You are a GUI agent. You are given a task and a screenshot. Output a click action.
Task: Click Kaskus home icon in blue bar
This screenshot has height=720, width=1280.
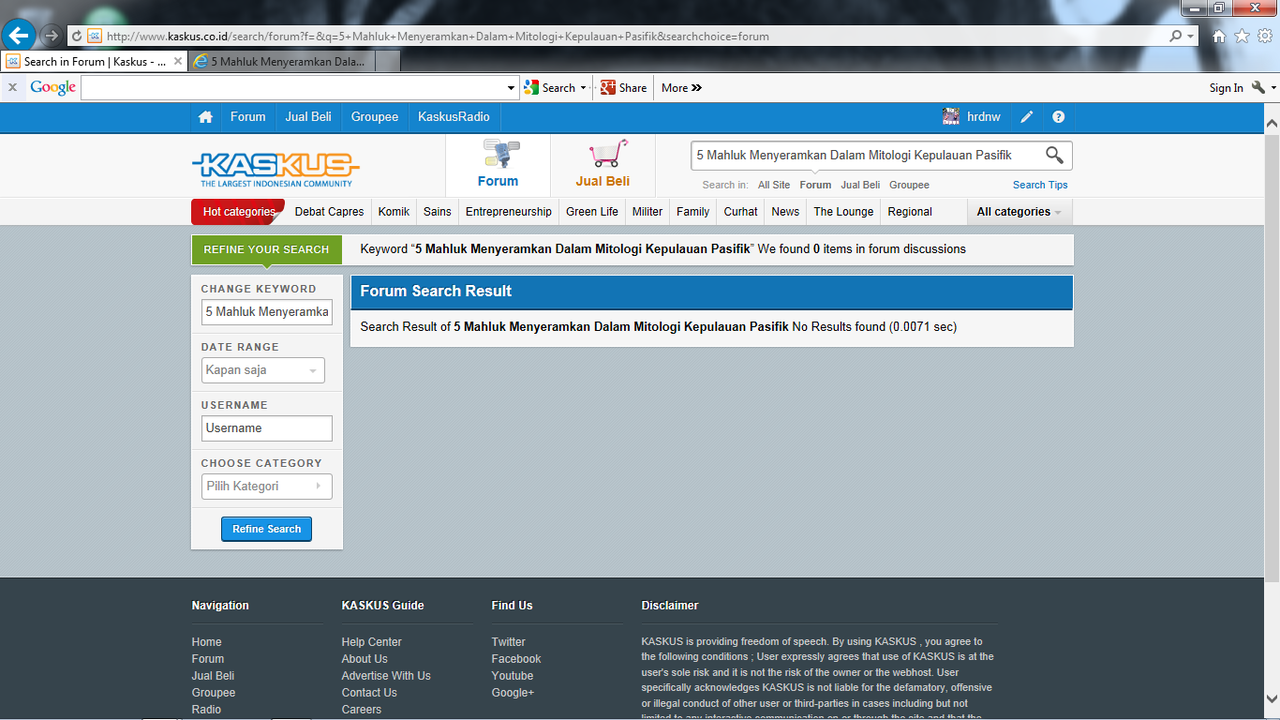[x=205, y=117]
